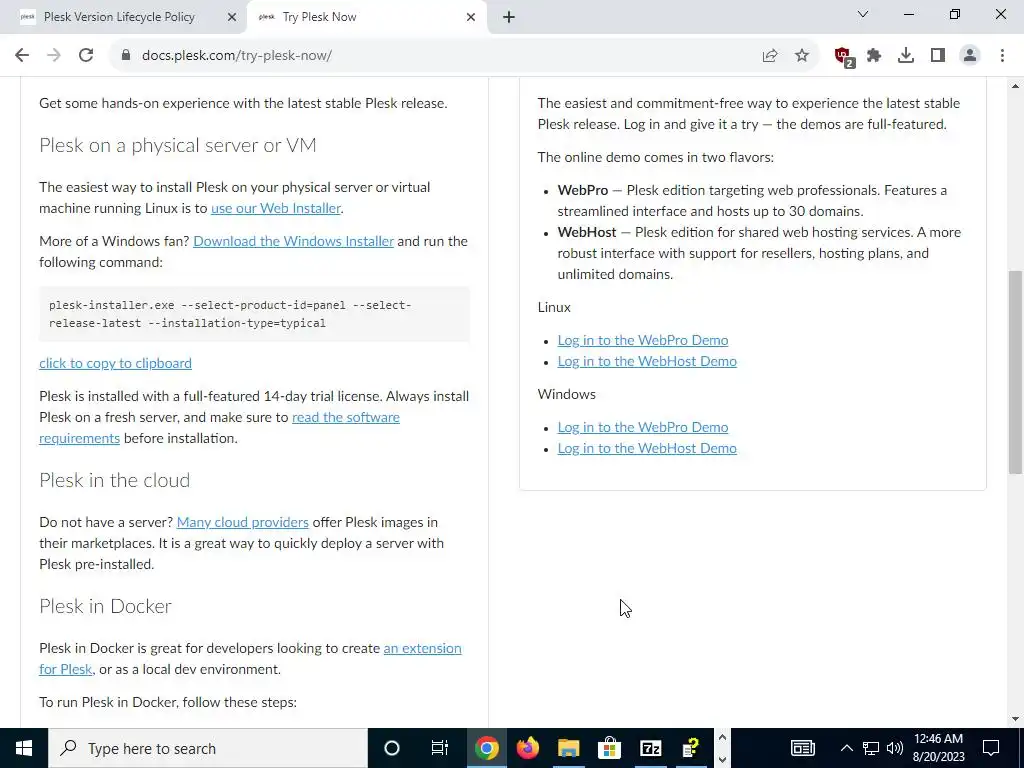Viewport: 1024px width, 768px height.
Task: Close the Try Plesk Now tab
Action: (x=471, y=17)
